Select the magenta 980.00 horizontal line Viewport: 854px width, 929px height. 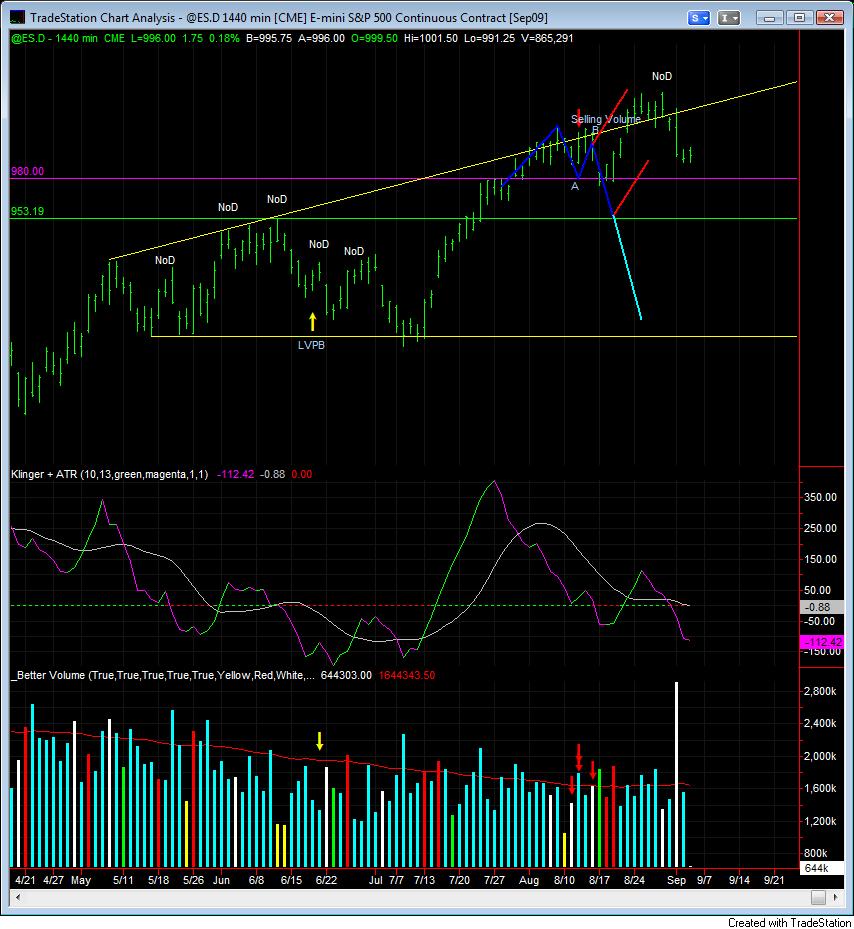tap(403, 178)
